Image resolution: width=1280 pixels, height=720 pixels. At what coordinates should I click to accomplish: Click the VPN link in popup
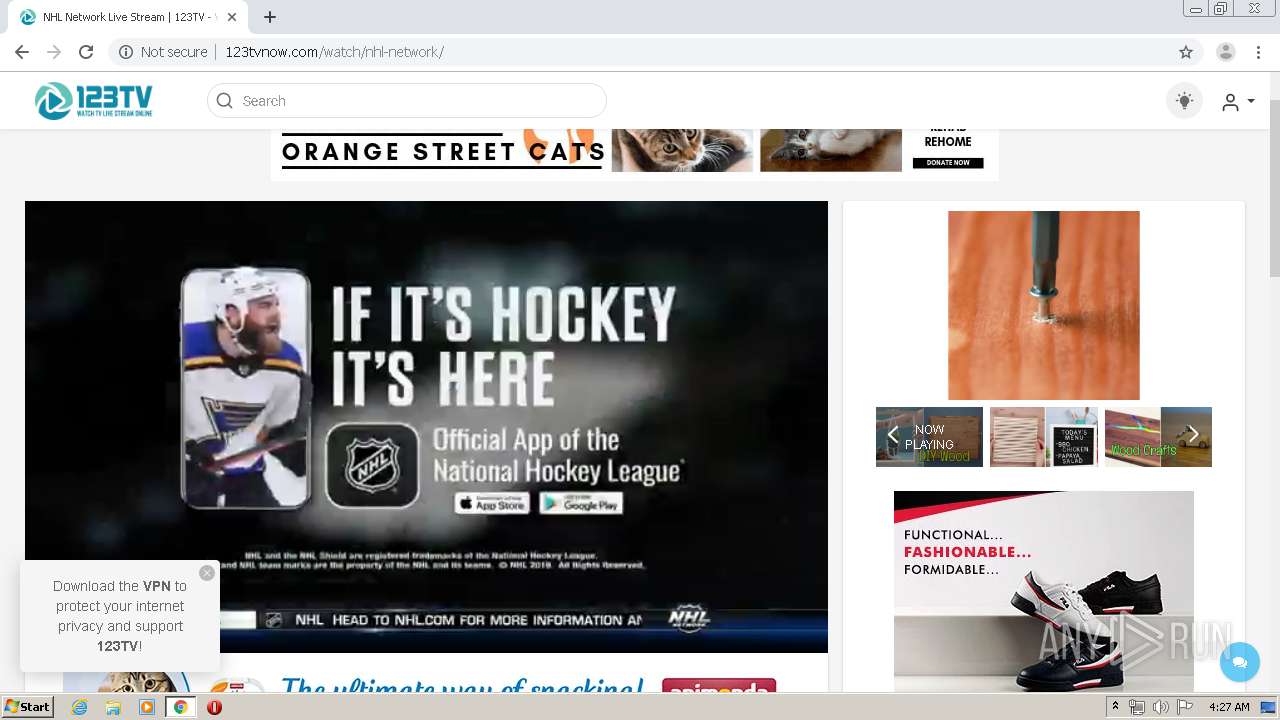point(157,586)
